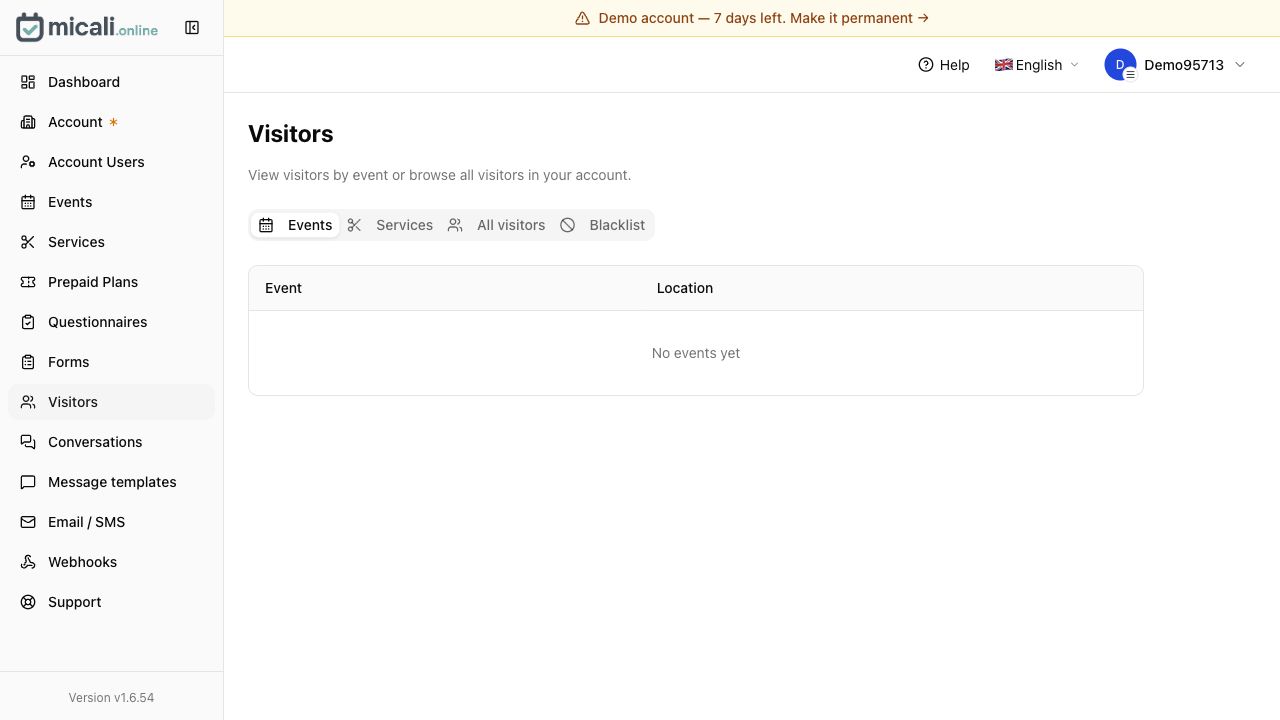1280x720 pixels.
Task: Open Dashboard from the sidebar
Action: [x=111, y=82]
